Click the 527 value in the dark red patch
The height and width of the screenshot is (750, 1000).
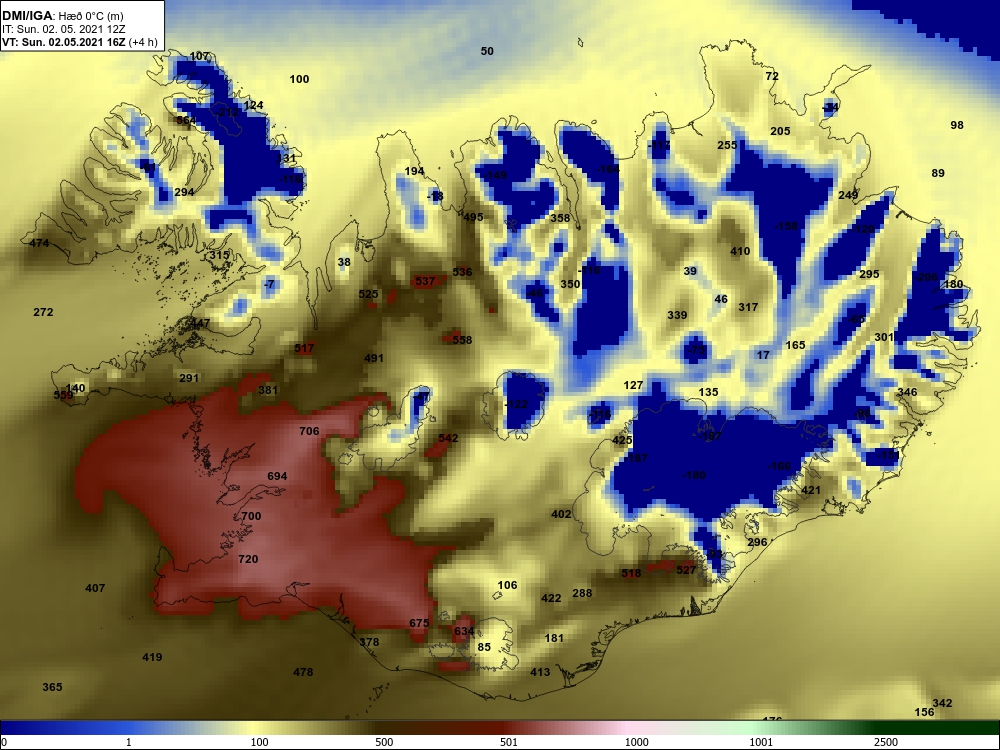point(686,570)
